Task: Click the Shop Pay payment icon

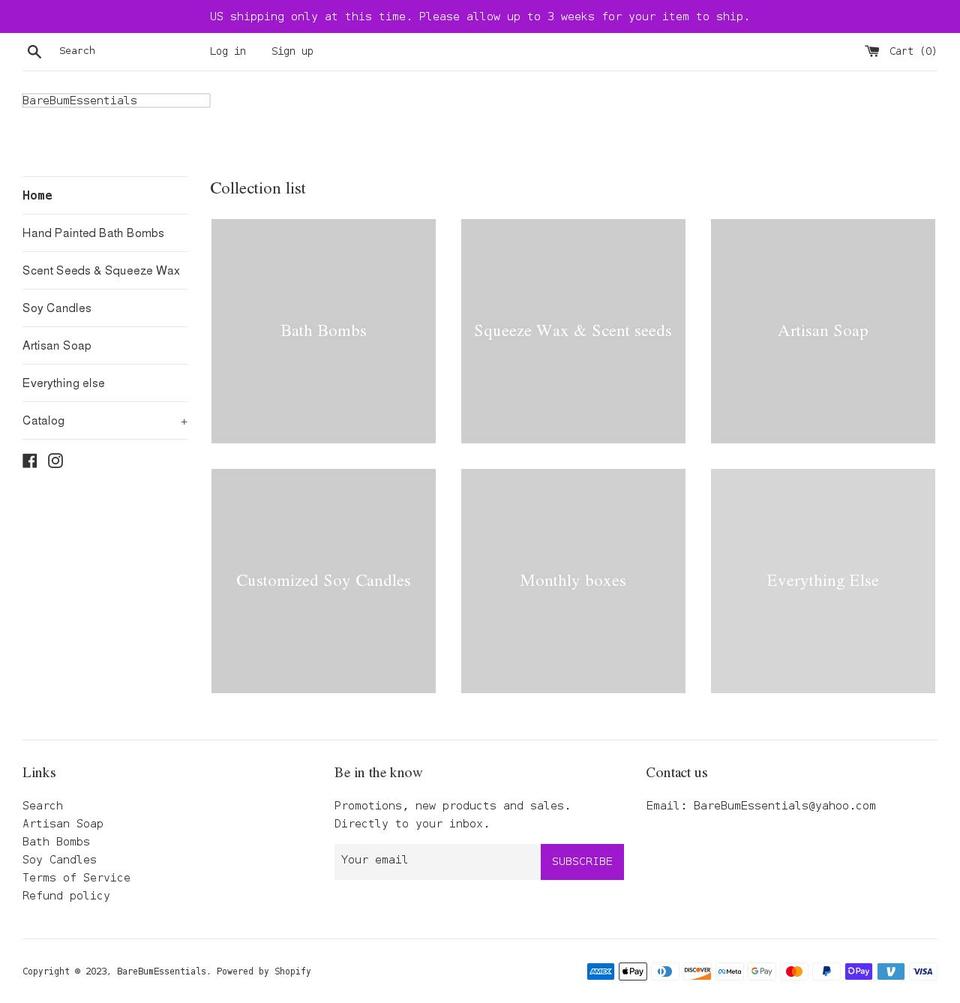Action: point(858,971)
